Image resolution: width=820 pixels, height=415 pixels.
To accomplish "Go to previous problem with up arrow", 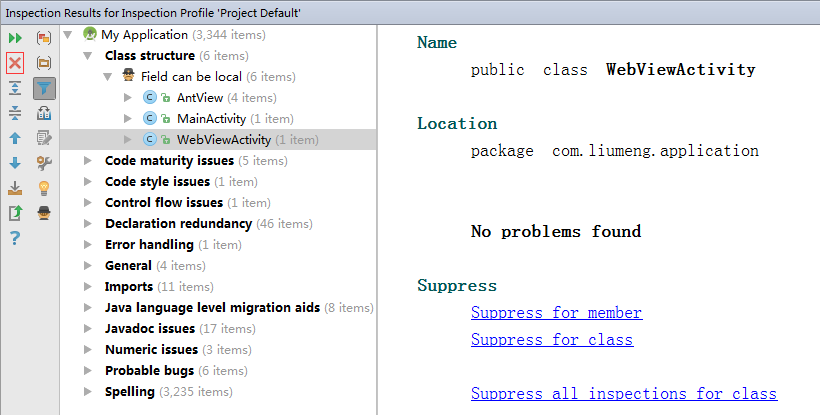I will 15,138.
